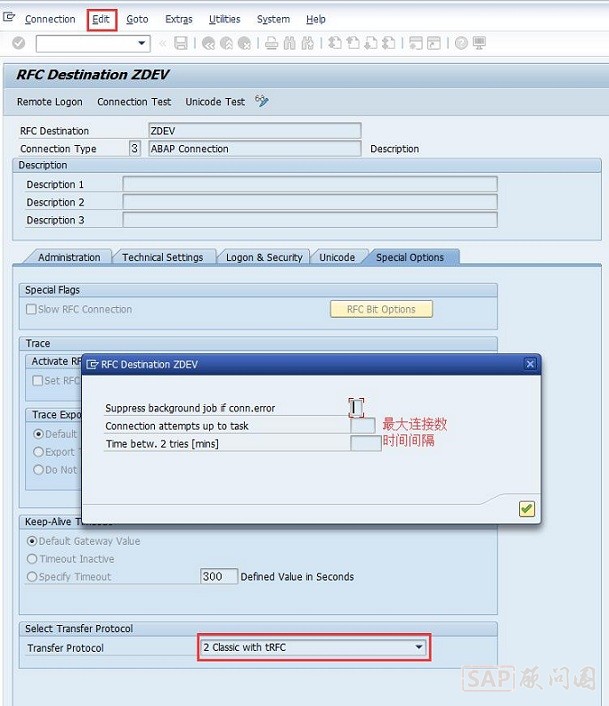Screen dimensions: 609x706
Task: Click the Exit (up arrows) toolbar icon
Action: pos(226,43)
